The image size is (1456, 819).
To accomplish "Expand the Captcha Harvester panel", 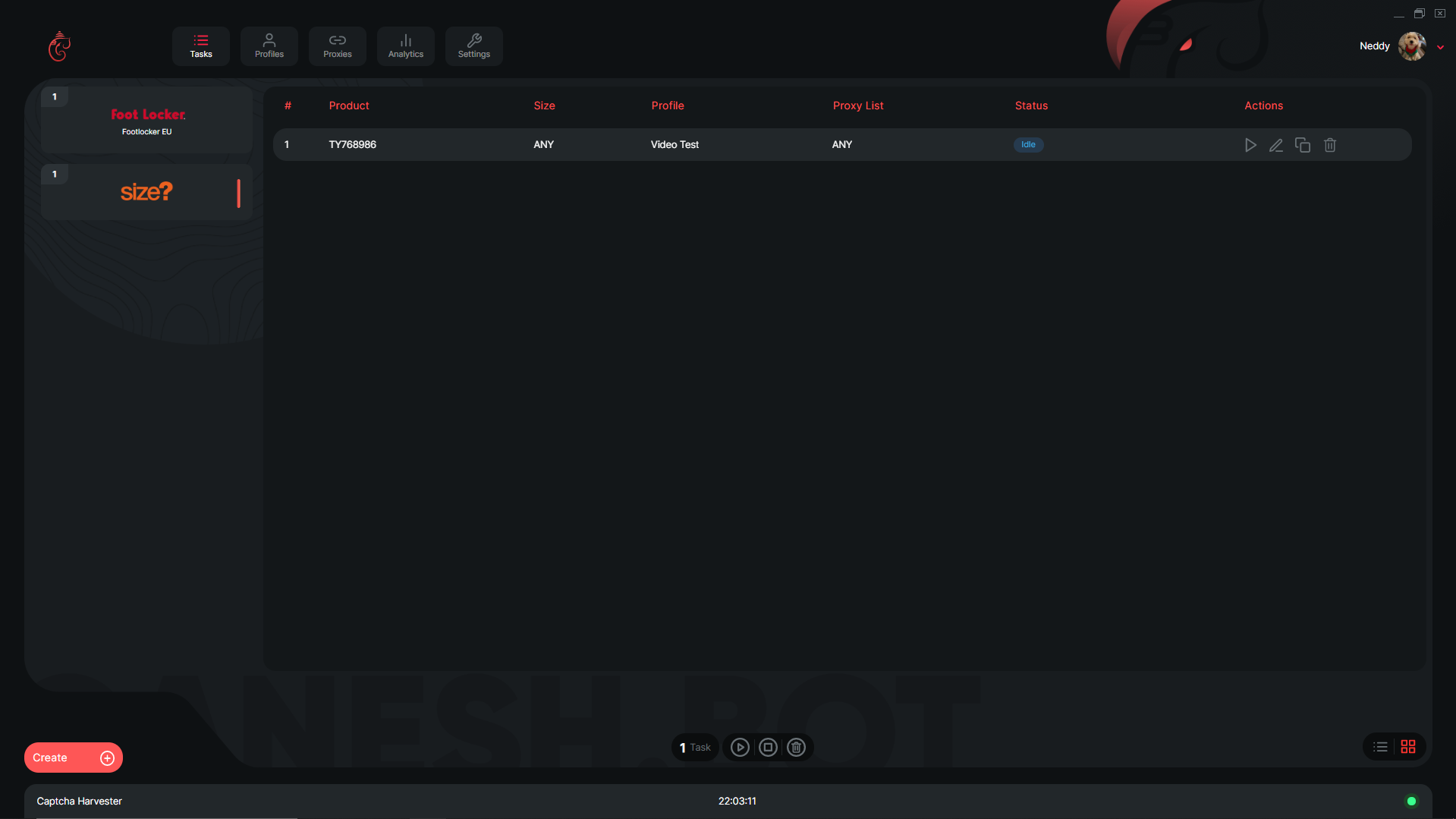I will tap(80, 801).
